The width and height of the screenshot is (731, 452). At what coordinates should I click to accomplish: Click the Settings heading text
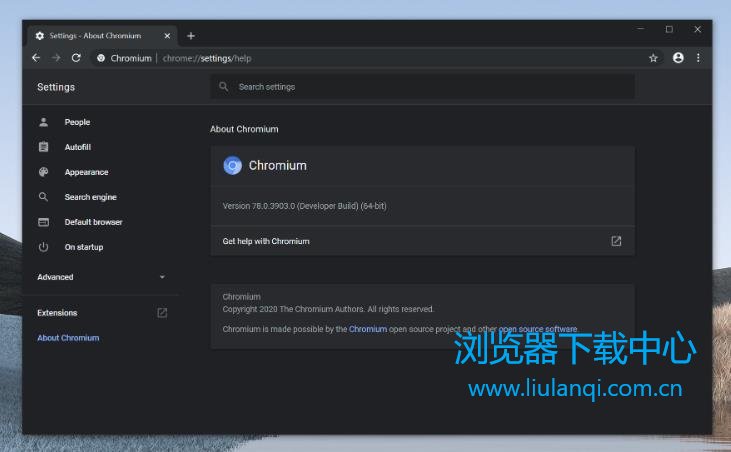(x=56, y=87)
